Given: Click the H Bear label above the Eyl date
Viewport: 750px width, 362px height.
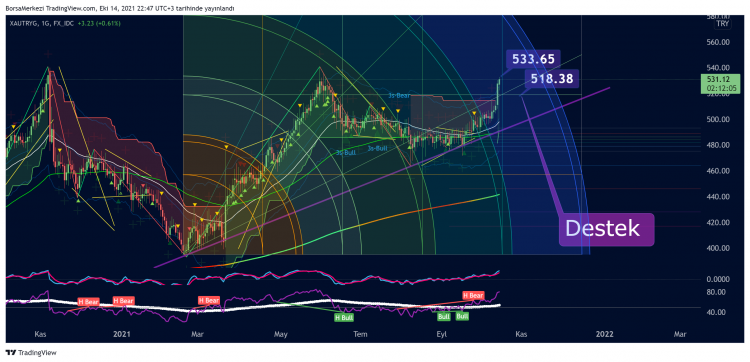Looking at the screenshot, I should coord(473,296).
